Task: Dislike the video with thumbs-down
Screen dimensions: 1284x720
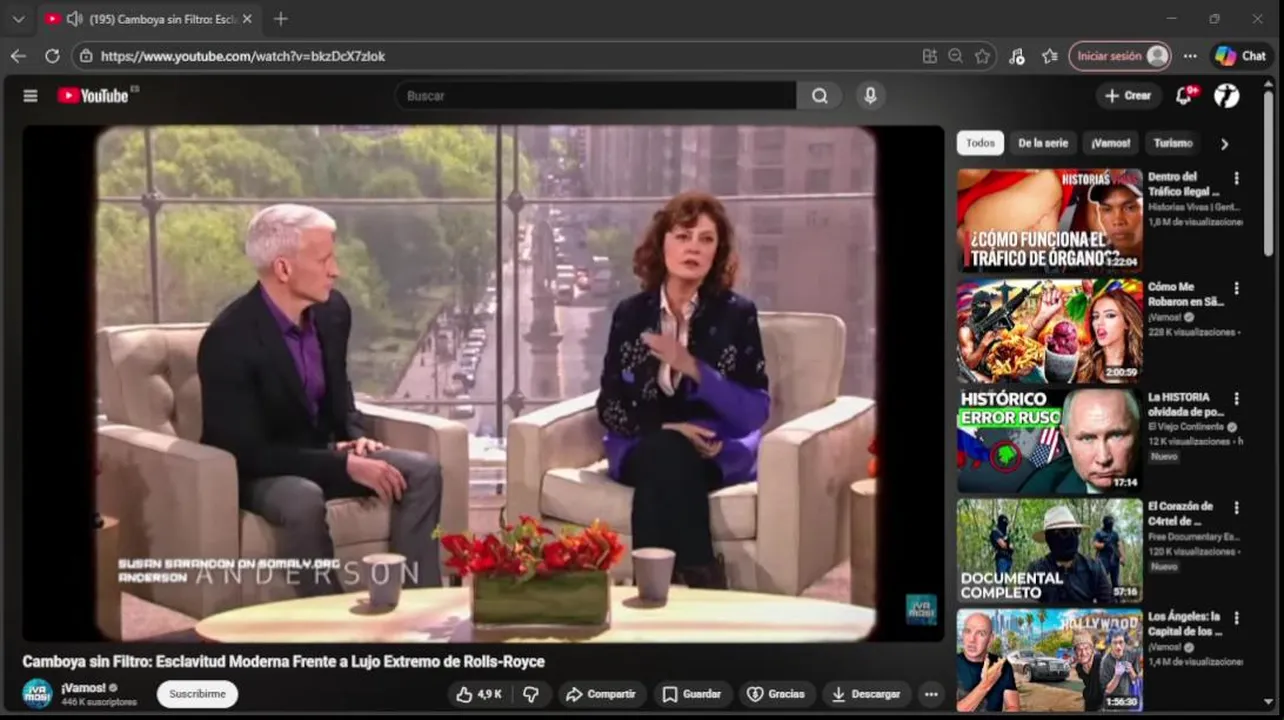Action: [x=531, y=694]
